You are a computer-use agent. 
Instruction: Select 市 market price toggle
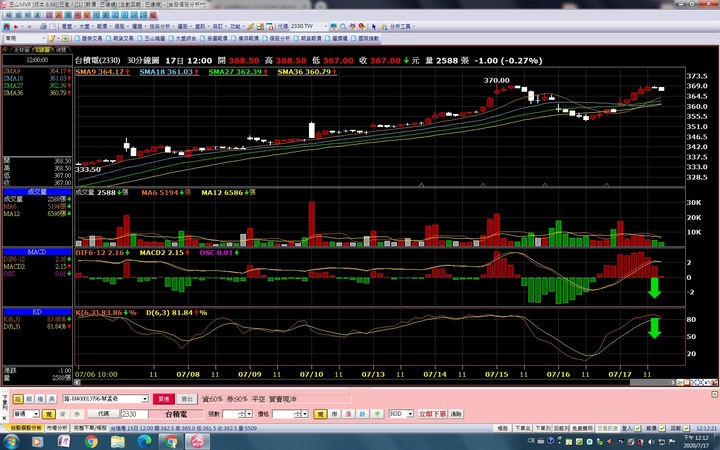point(334,414)
